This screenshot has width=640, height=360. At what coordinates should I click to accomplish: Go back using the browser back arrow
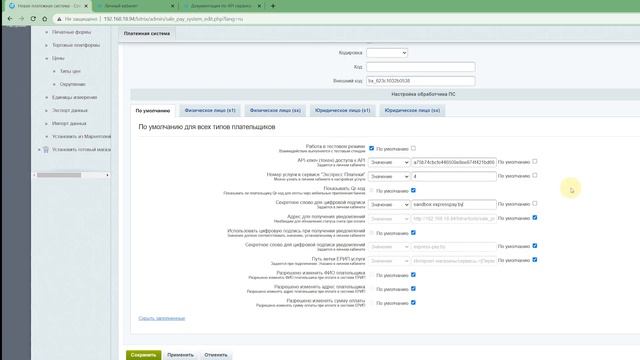[x=10, y=19]
